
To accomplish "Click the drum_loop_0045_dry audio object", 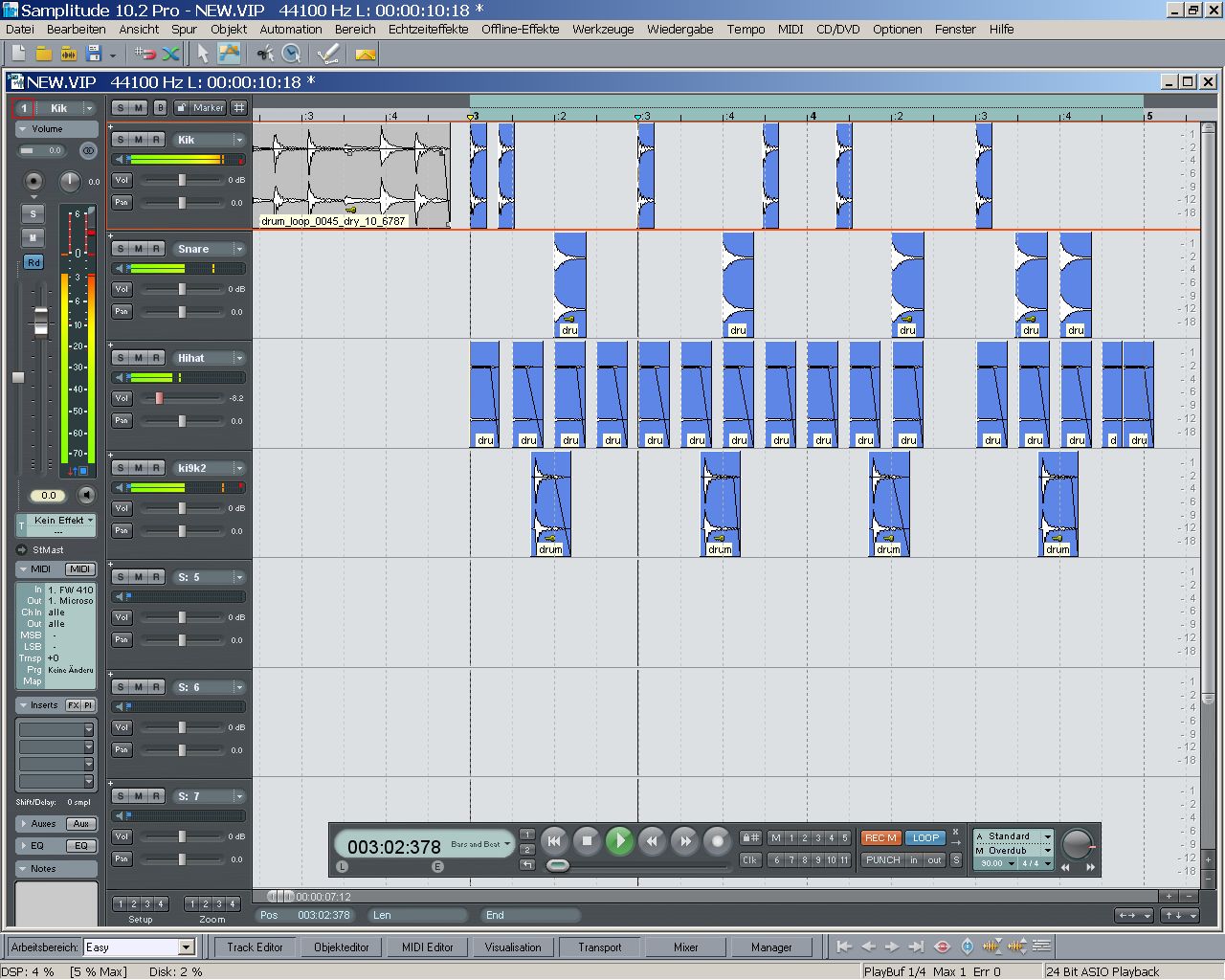I will click(351, 175).
